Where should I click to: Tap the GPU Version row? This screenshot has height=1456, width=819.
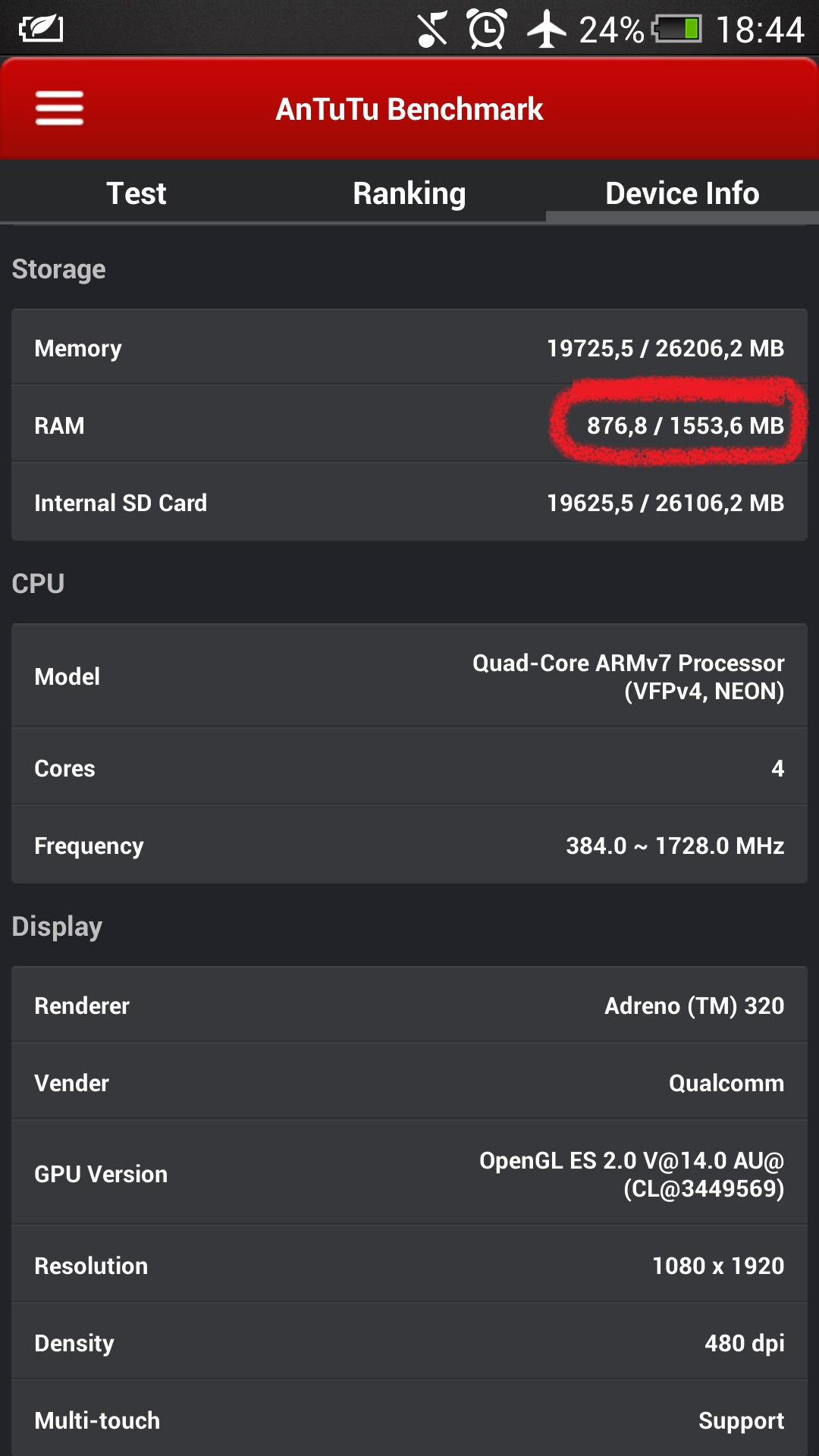(409, 1173)
